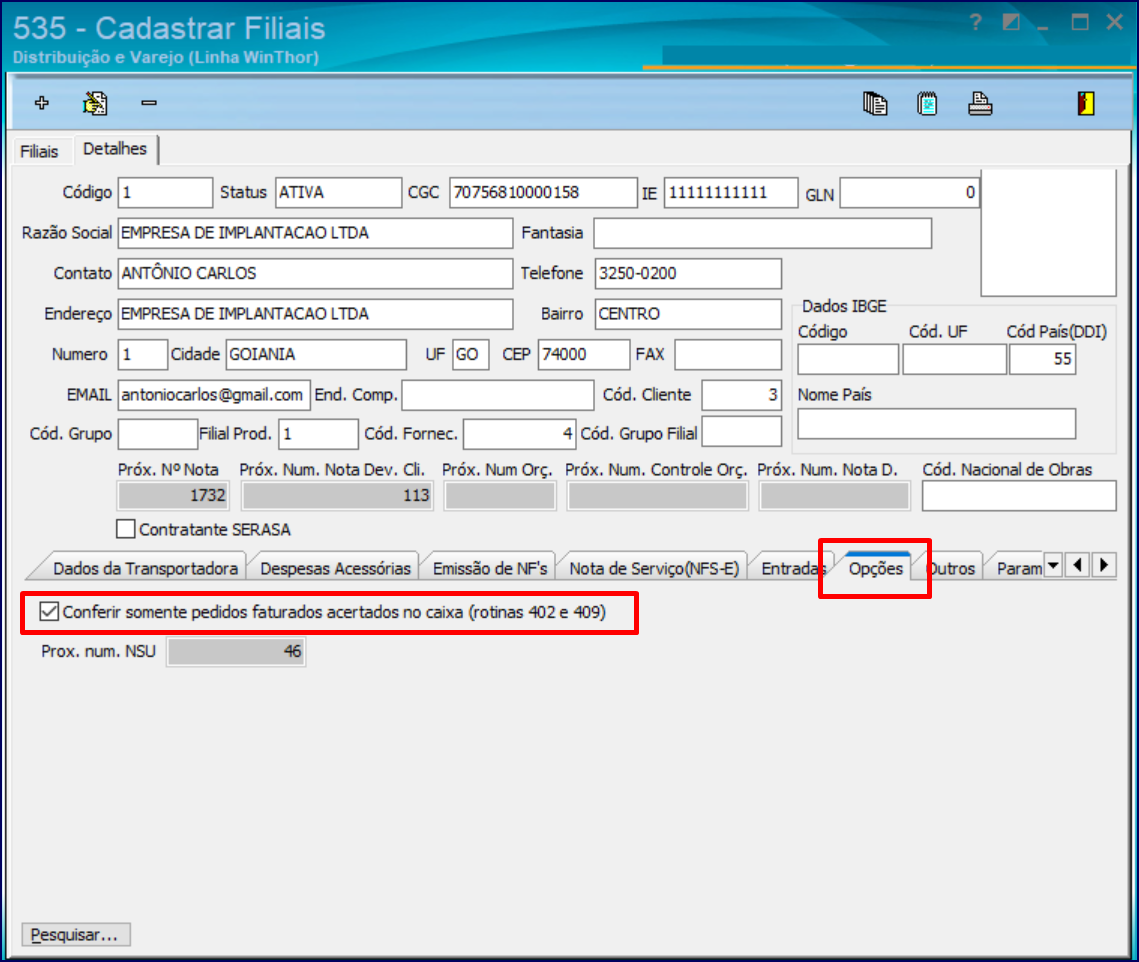Click the notepad icon in toolbar
Image resolution: width=1139 pixels, height=962 pixels.
tap(927, 103)
